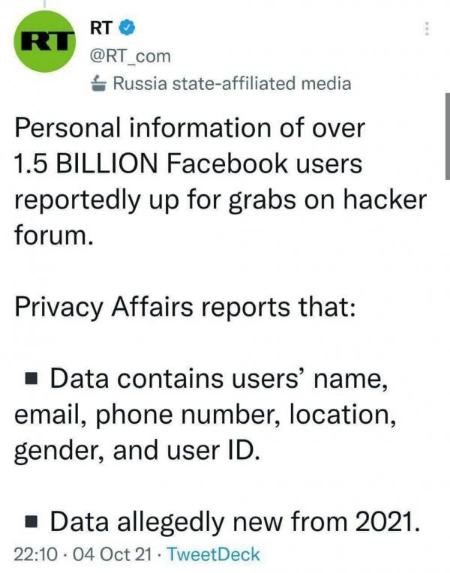The image size is (450, 573).
Task: Open the TweetDeck source link
Action: coord(213,554)
